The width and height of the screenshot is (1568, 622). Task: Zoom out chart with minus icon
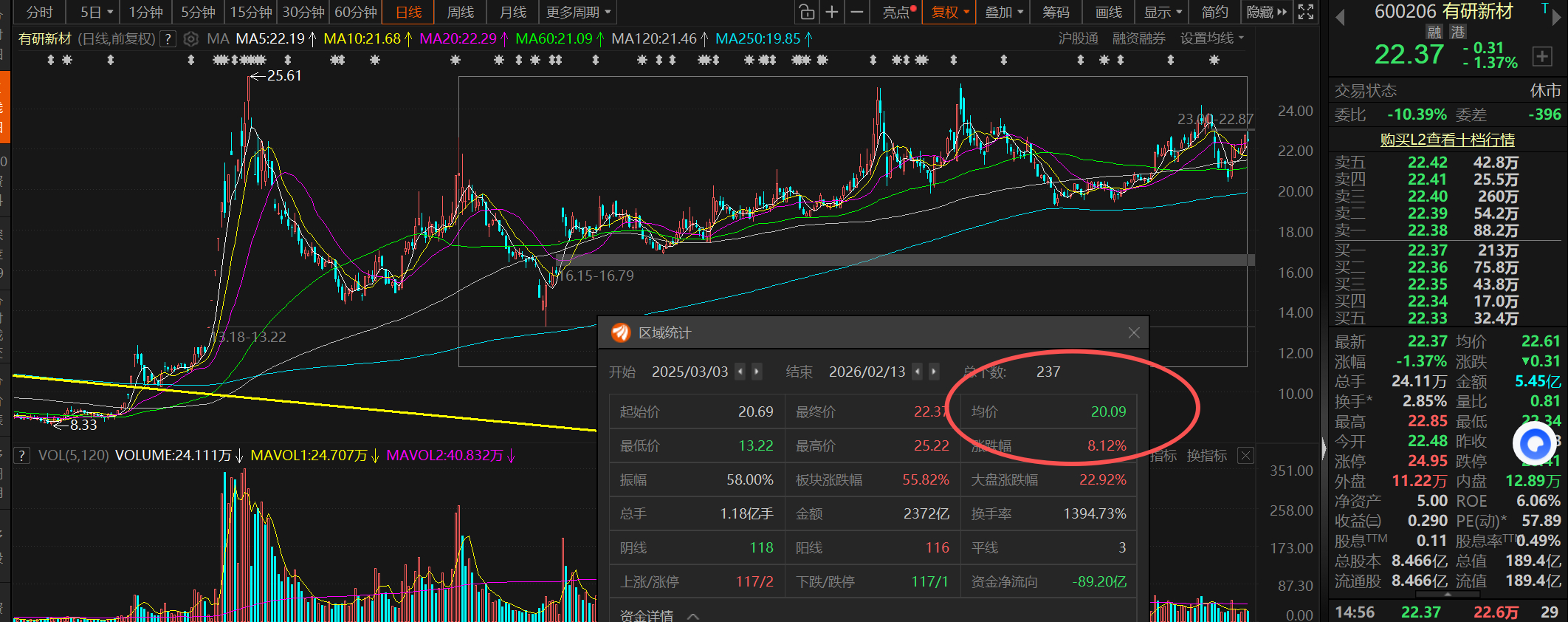click(x=857, y=12)
